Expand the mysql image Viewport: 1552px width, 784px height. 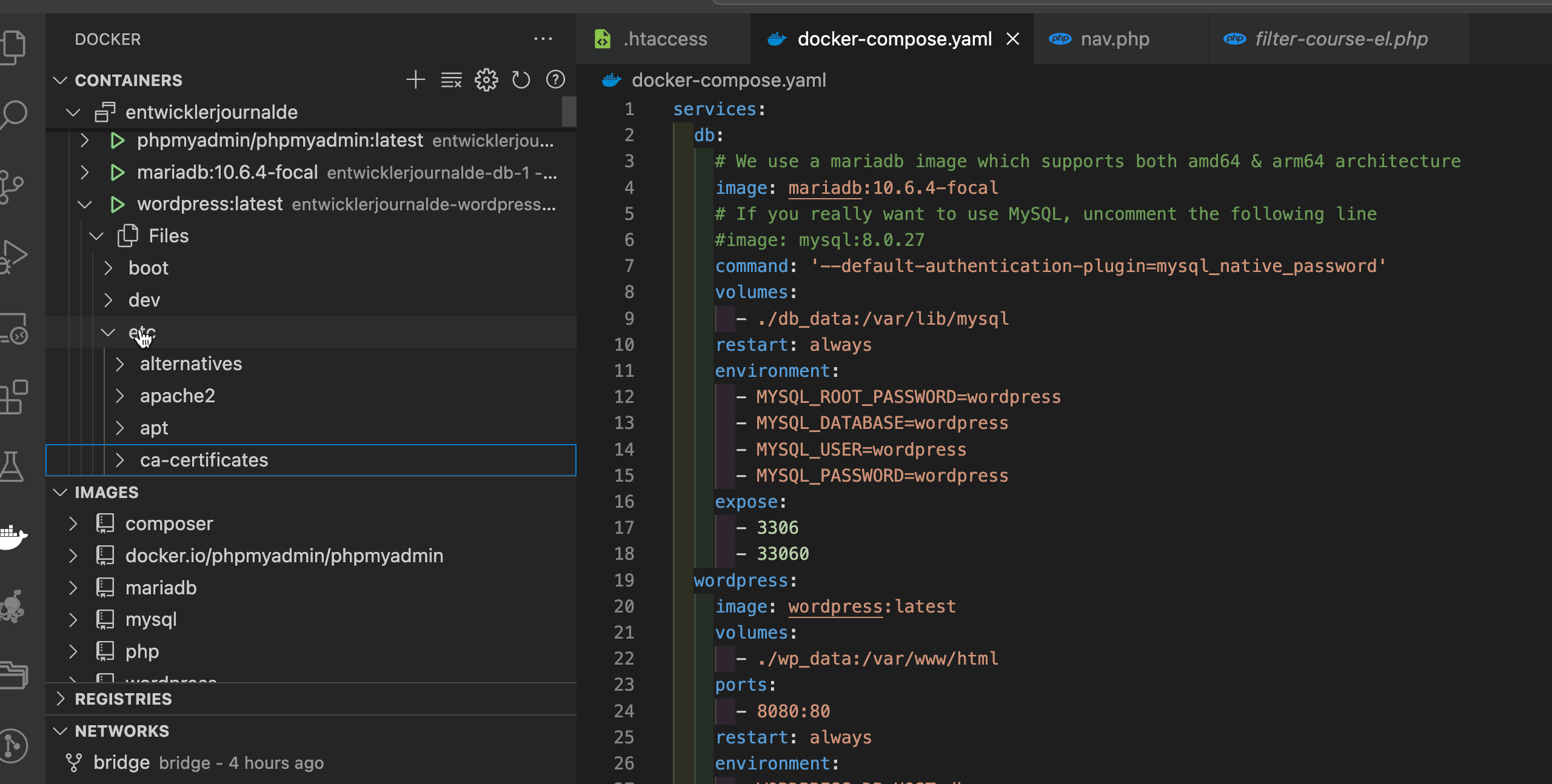coord(73,619)
